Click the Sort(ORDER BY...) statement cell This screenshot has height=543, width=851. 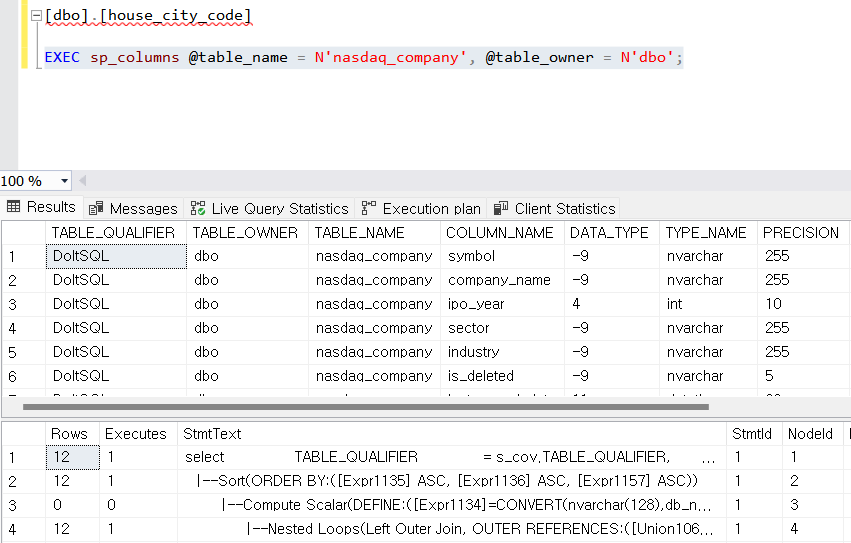click(452, 481)
